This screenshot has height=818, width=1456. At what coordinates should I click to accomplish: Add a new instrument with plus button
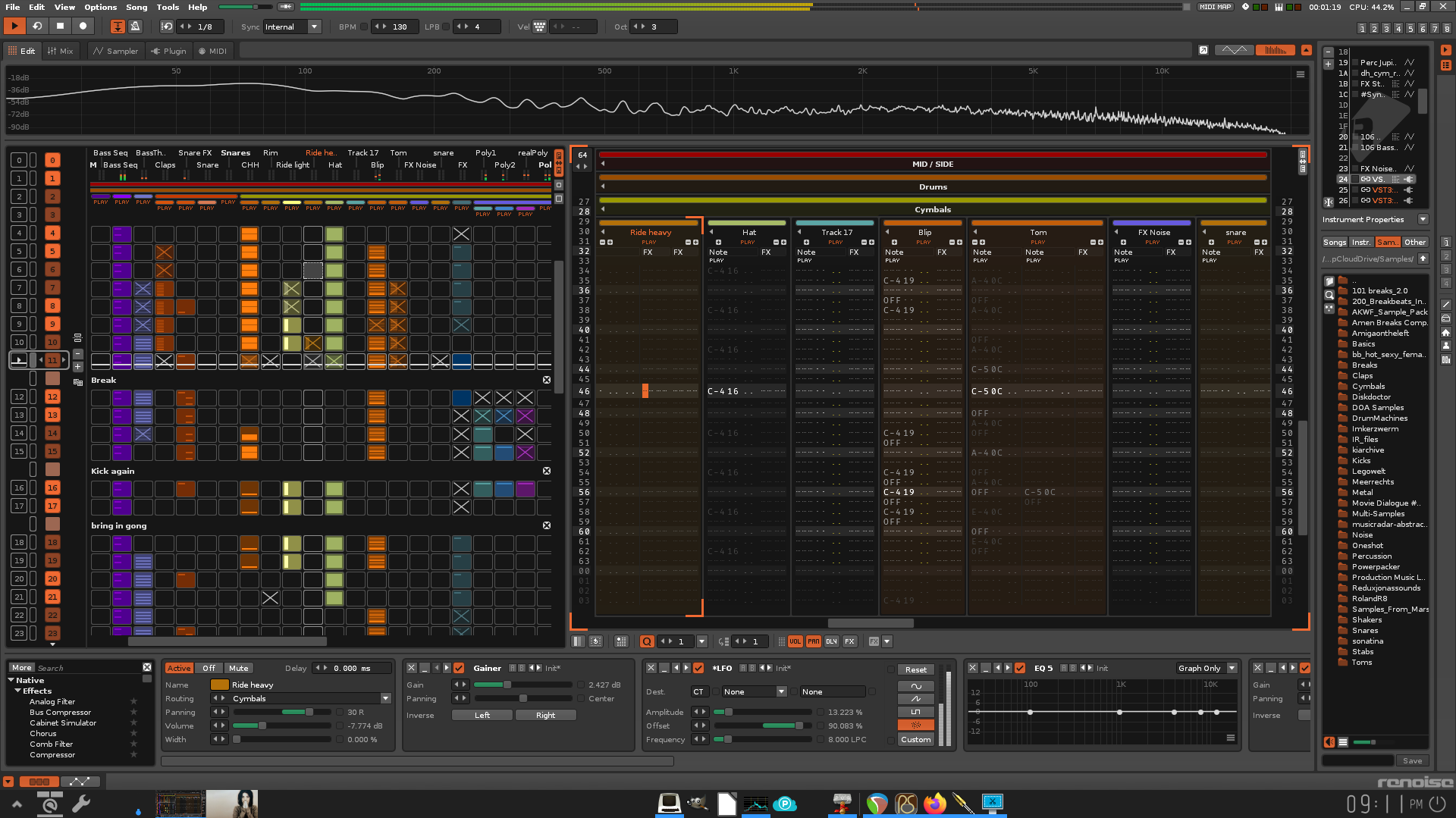point(1329,64)
